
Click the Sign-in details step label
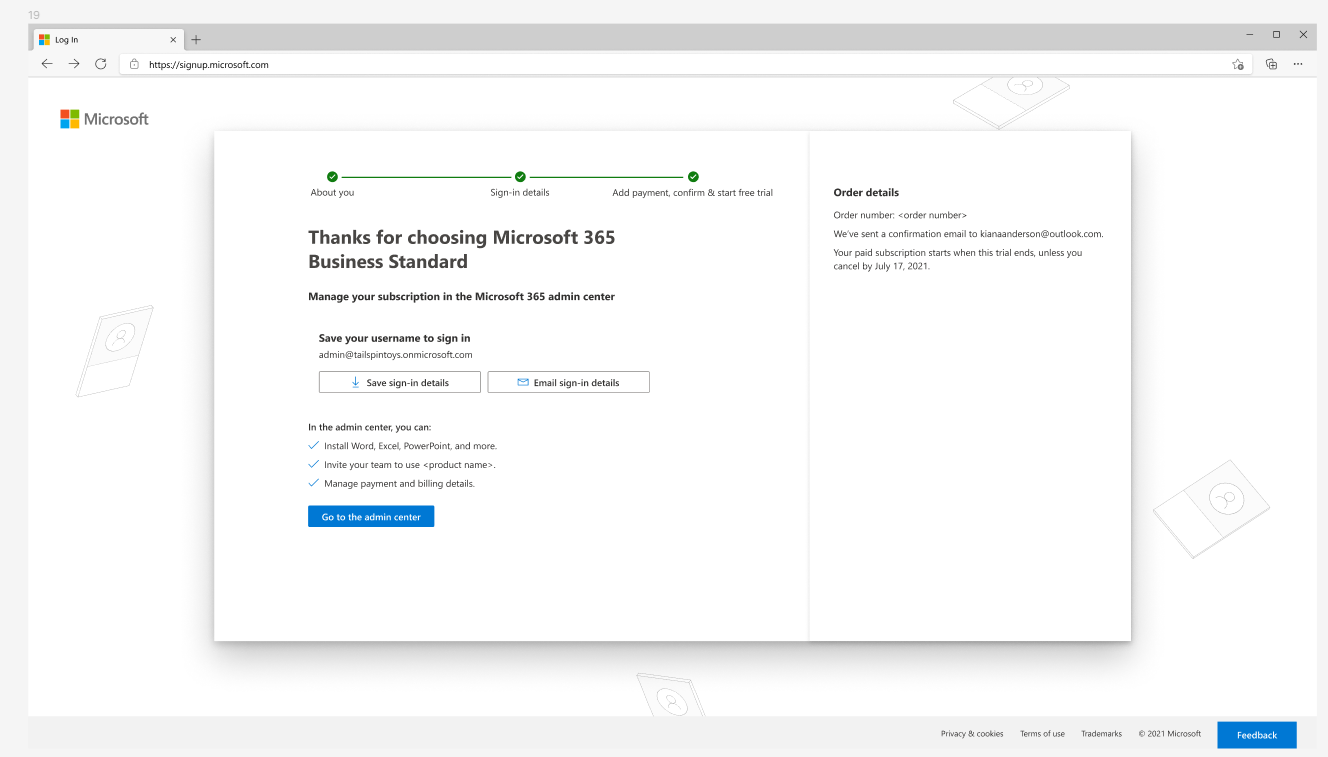pos(519,193)
